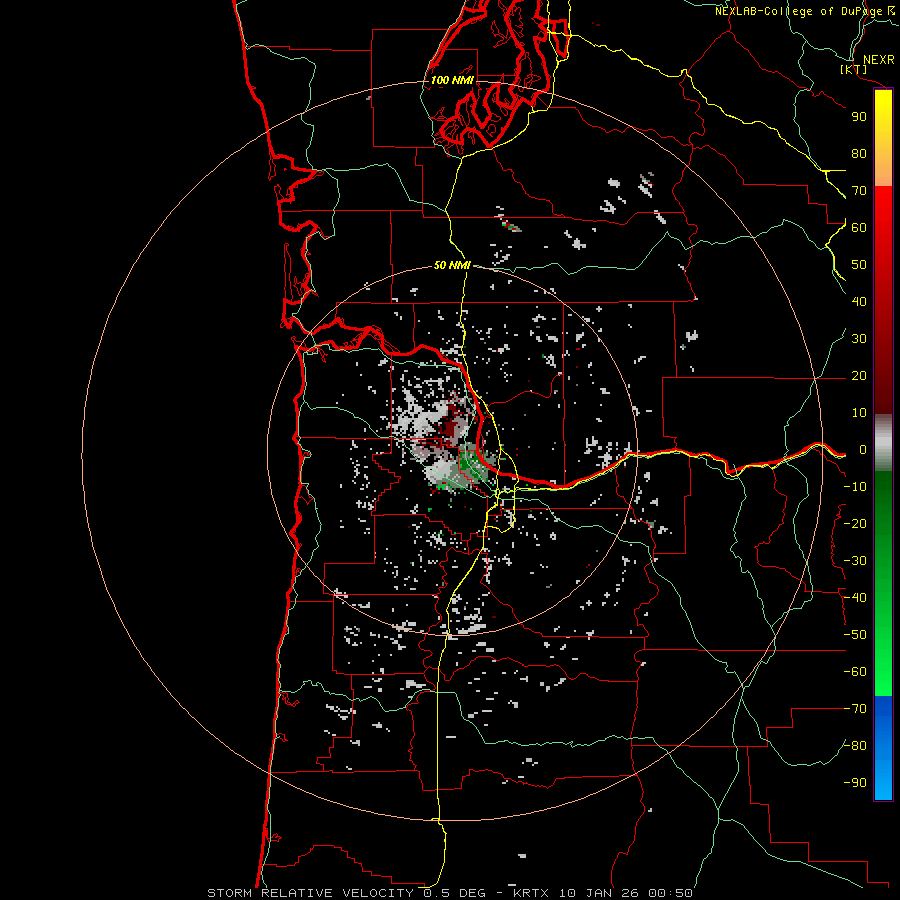Click the 70 knots scale label

tap(859, 191)
